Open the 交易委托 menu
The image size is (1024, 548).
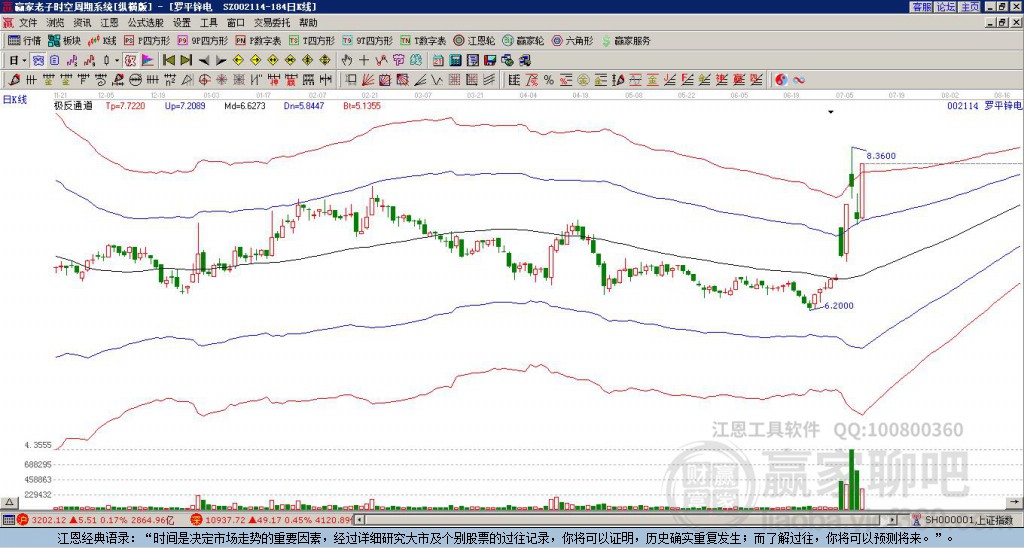(272, 23)
